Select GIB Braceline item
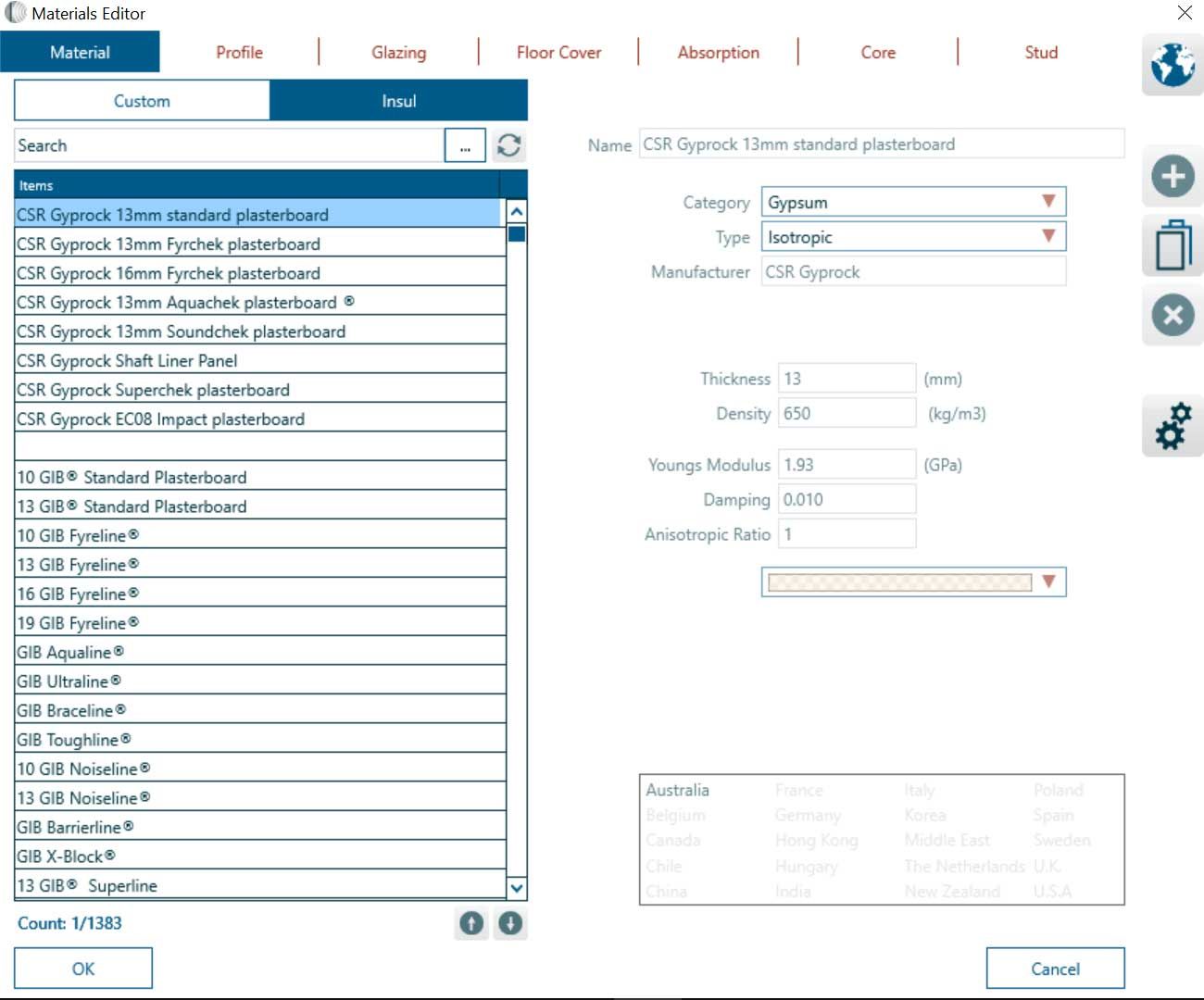Image resolution: width=1204 pixels, height=1000 pixels. coord(260,711)
